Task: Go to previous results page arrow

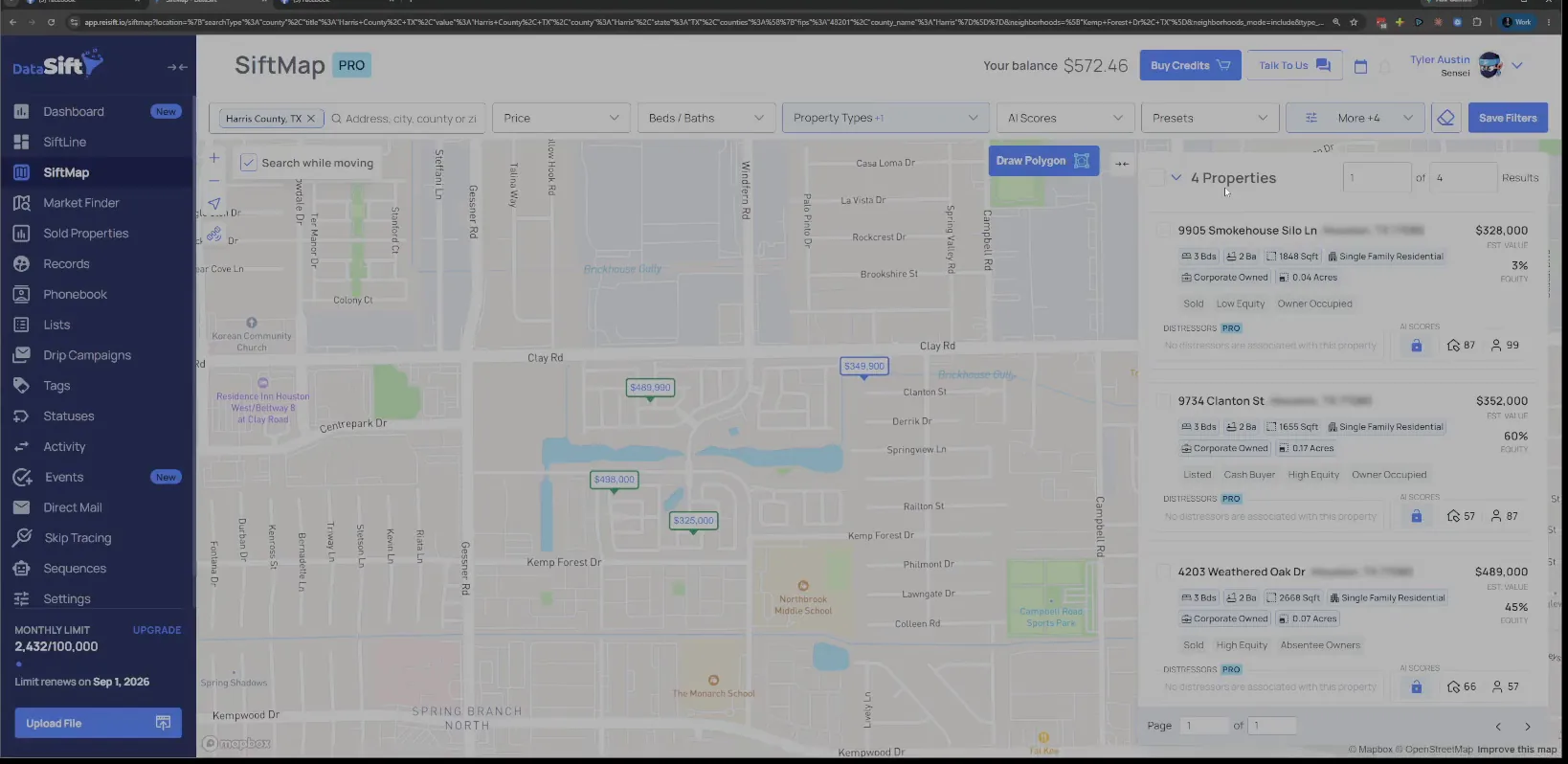Action: tap(1499, 727)
